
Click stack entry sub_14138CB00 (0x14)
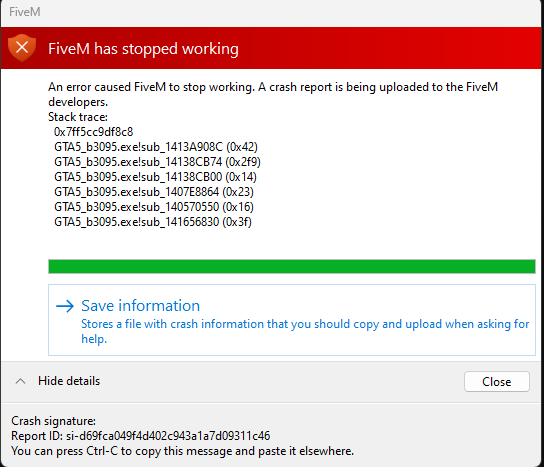[x=155, y=177]
